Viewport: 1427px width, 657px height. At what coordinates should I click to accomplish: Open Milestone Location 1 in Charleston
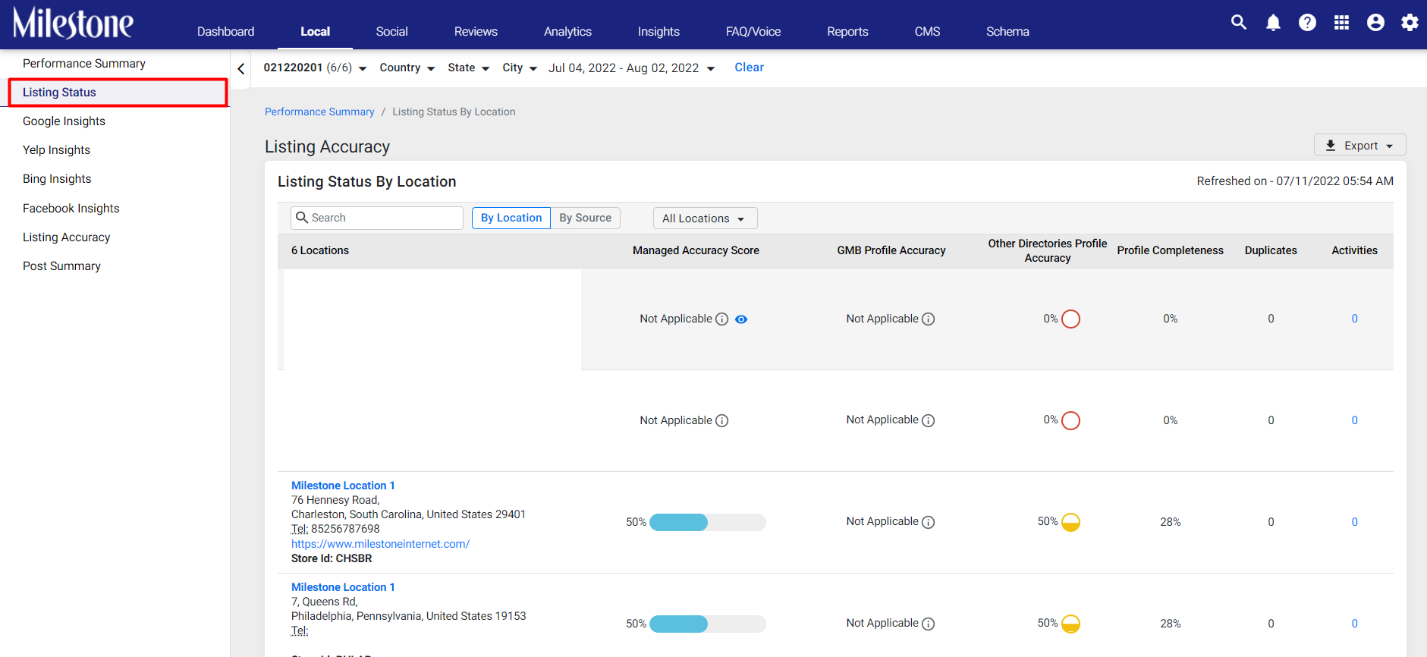343,486
